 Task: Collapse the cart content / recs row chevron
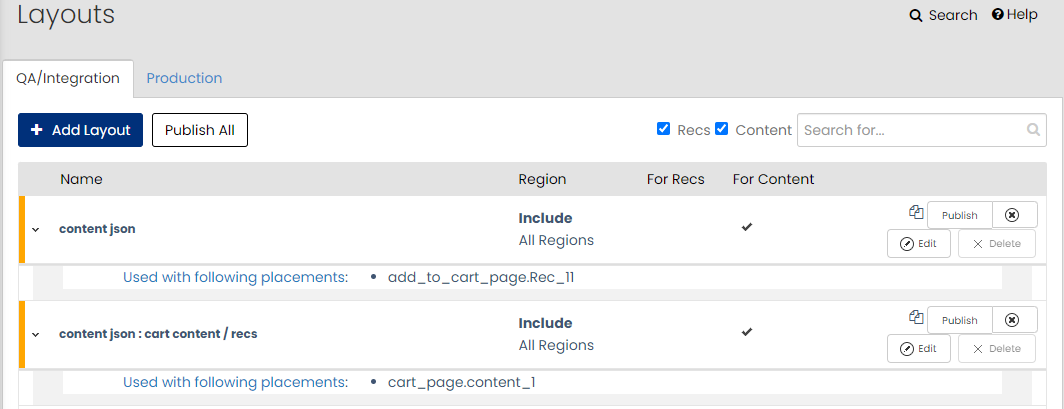click(x=36, y=334)
